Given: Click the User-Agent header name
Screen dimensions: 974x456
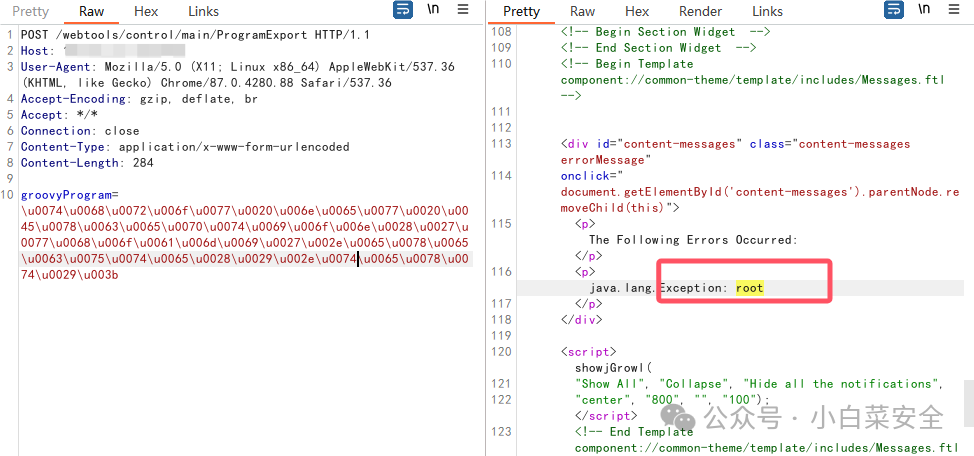Looking at the screenshot, I should [x=56, y=67].
